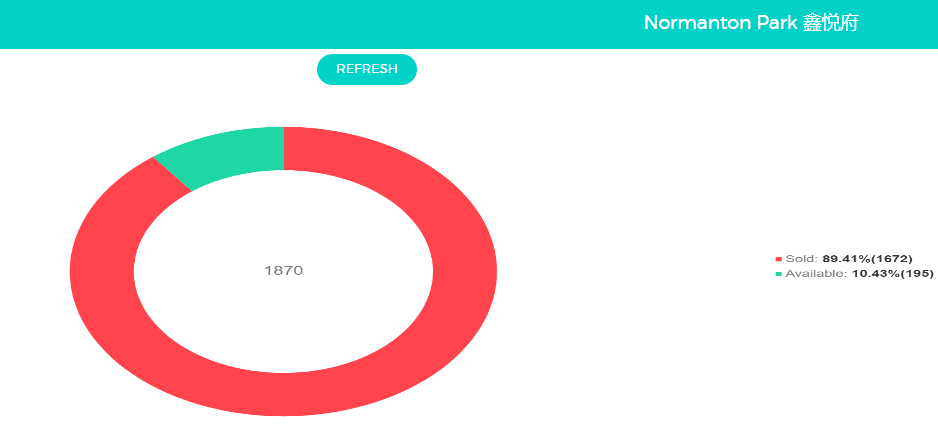Screen dimensions: 938x443
Task: Click the (195) available units count
Action: 918,274
